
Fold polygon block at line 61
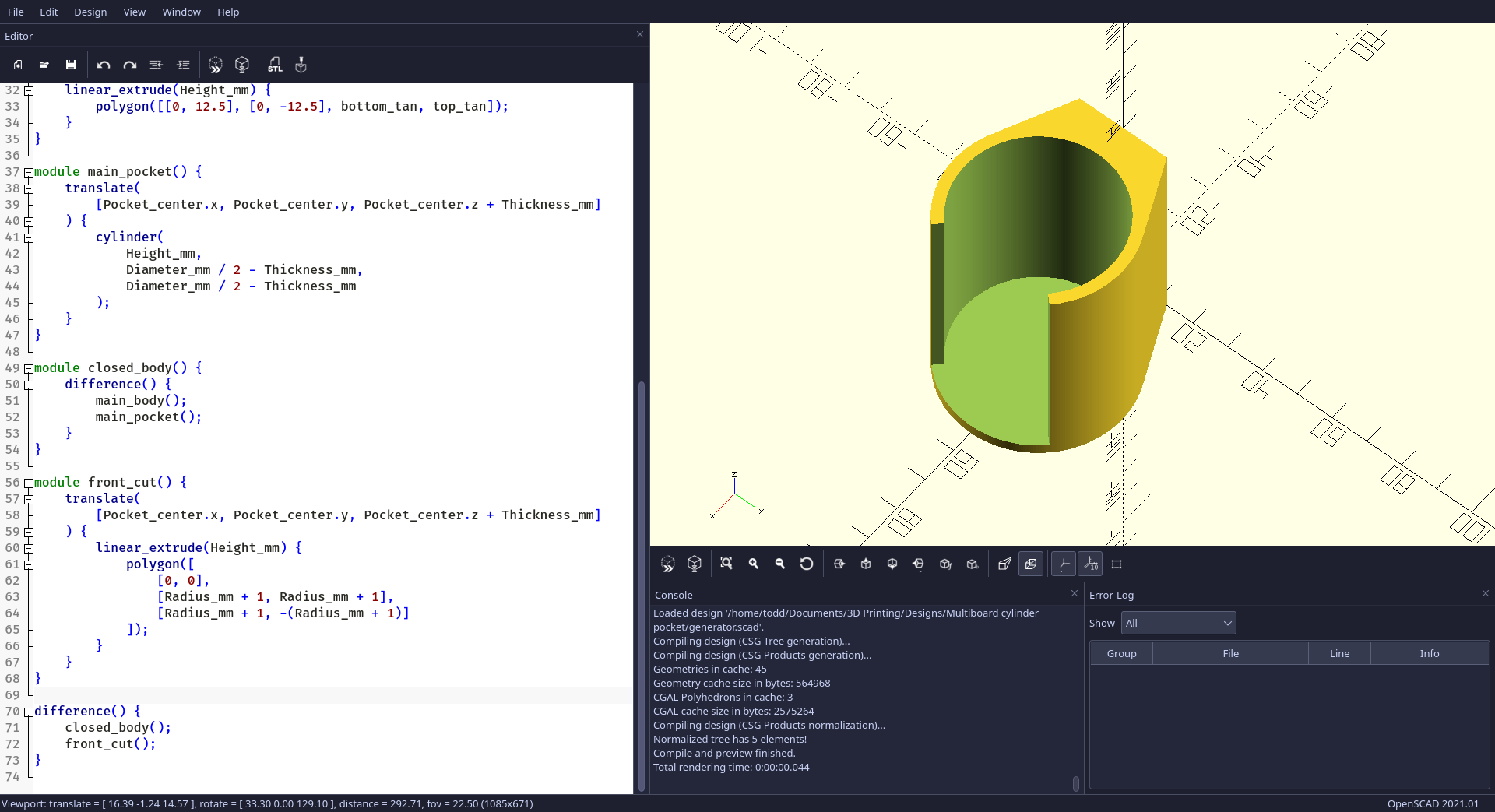(29, 564)
